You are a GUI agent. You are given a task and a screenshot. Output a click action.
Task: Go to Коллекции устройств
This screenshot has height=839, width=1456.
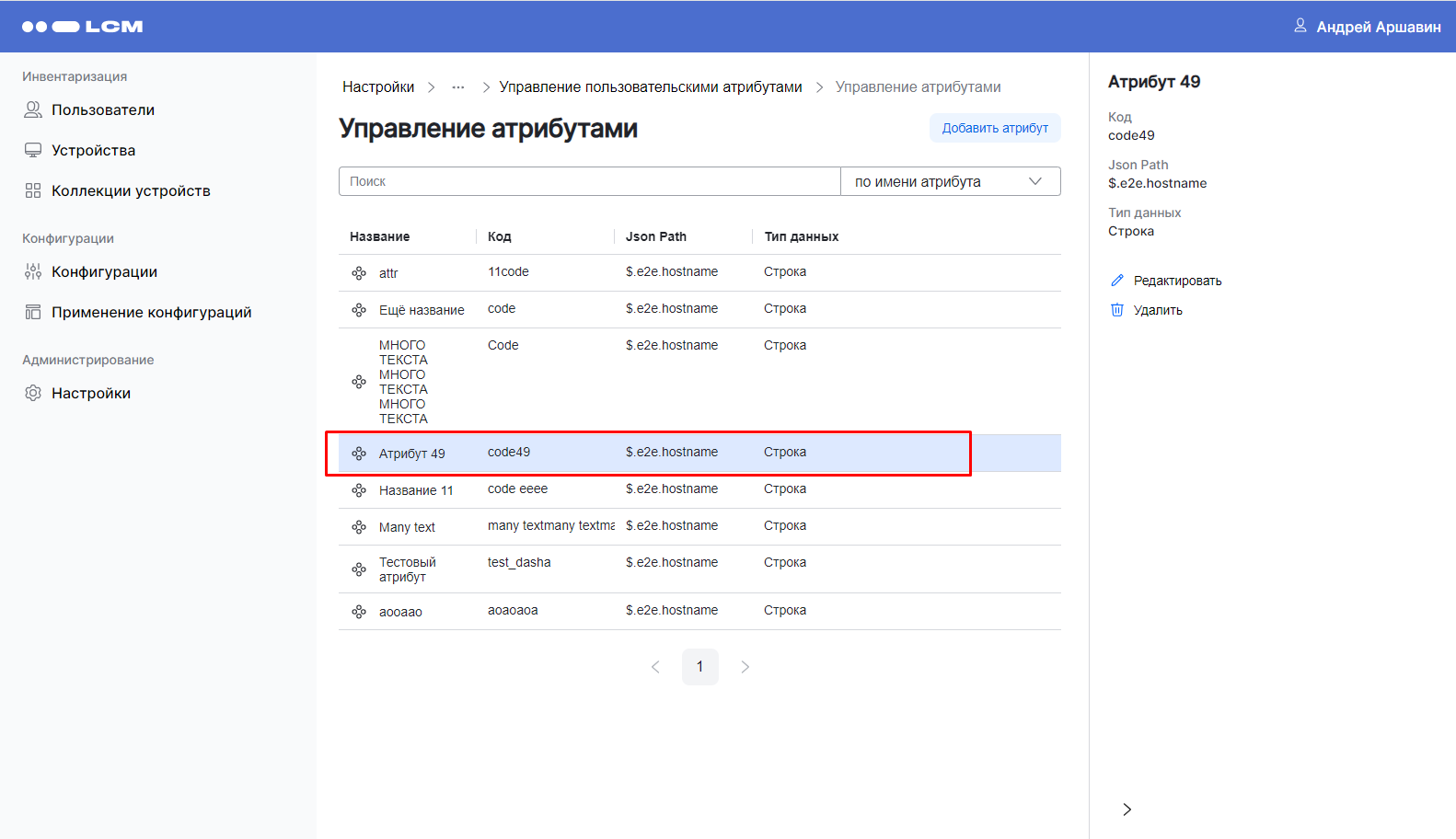(131, 190)
